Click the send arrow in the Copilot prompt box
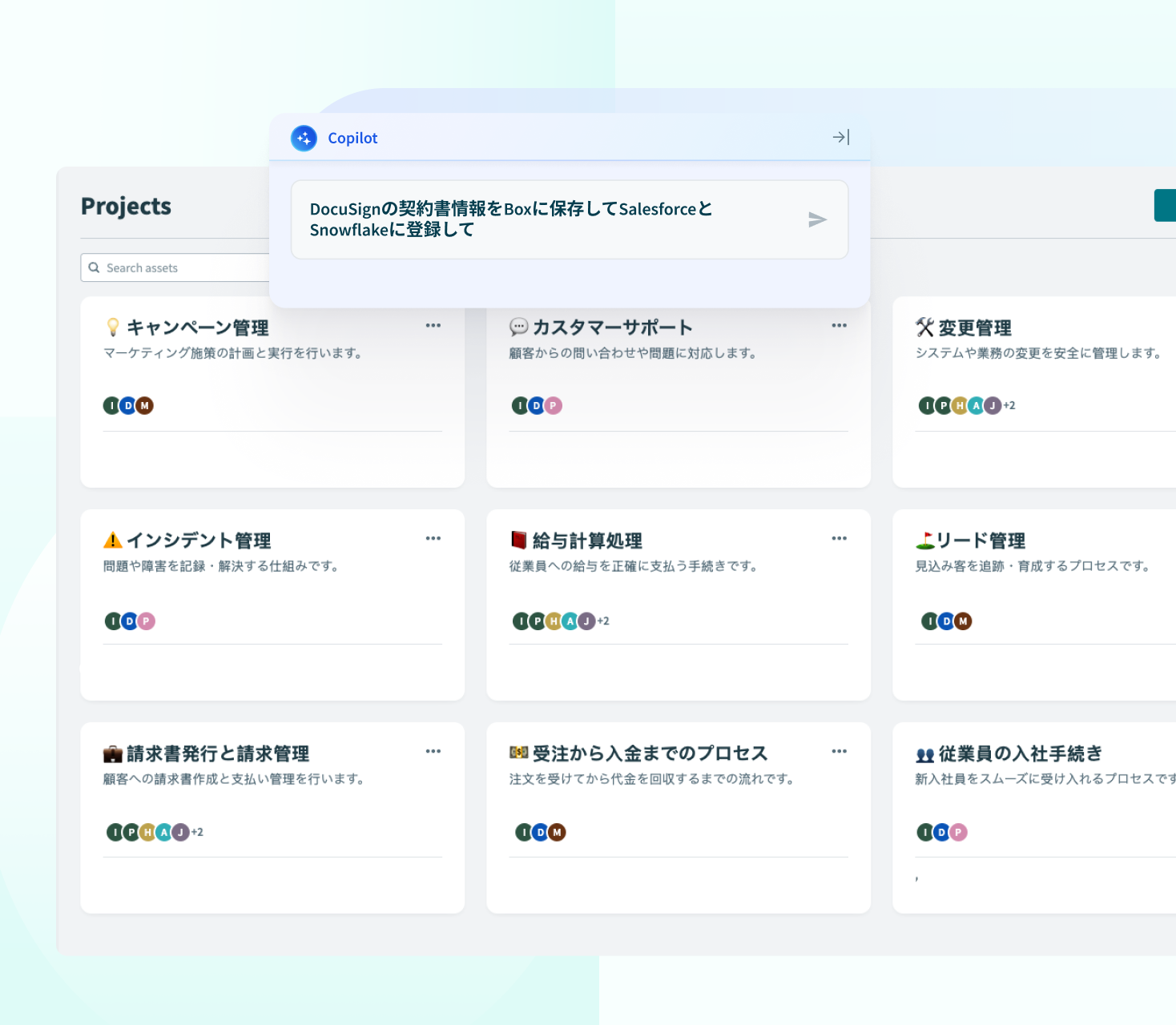This screenshot has height=1025, width=1176. click(818, 219)
